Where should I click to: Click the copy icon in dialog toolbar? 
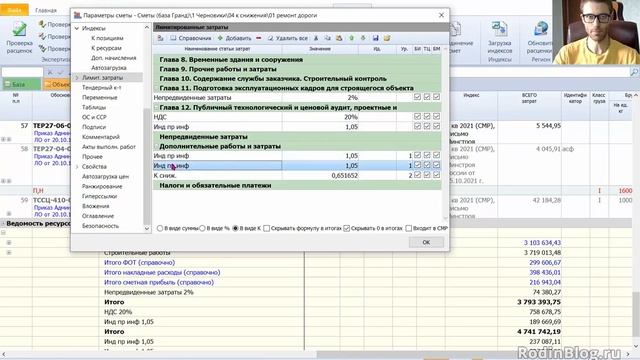pos(327,38)
